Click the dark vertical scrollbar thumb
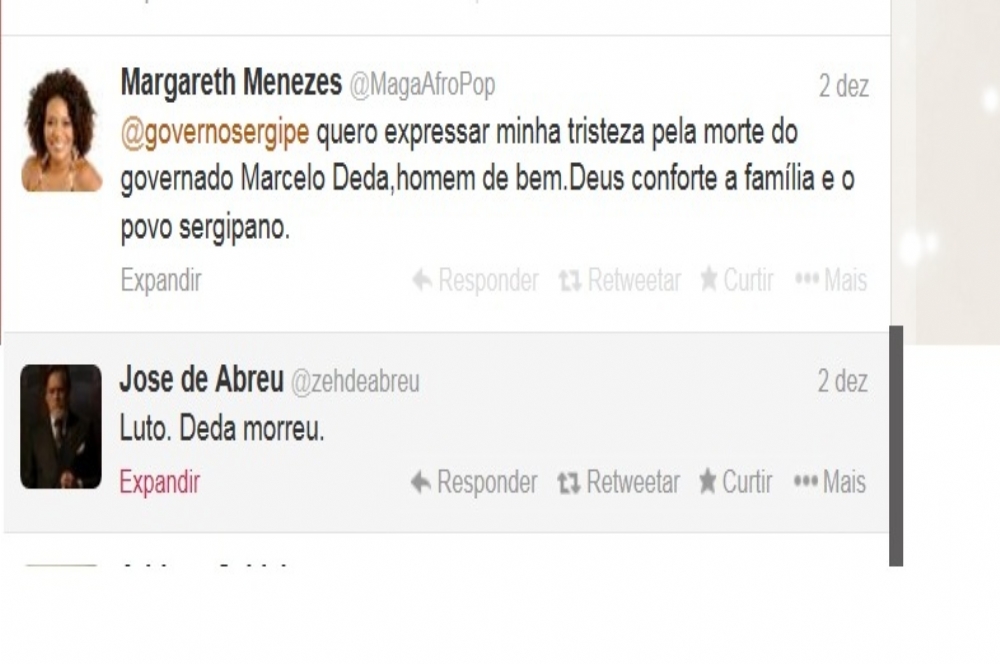This screenshot has height=664, width=1000. point(896,446)
